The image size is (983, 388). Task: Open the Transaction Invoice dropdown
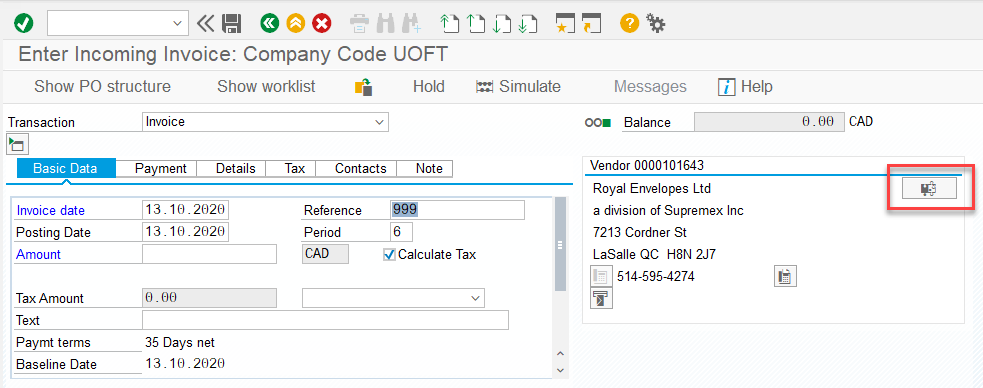[379, 122]
